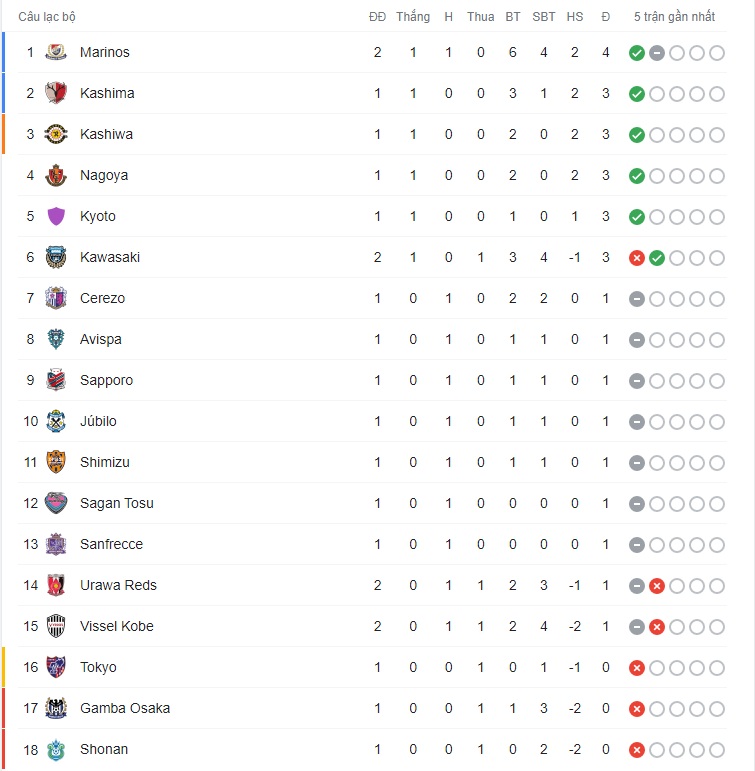The width and height of the screenshot is (755, 771).
Task: Click the purple Kyoto crest icon
Action: tap(56, 216)
